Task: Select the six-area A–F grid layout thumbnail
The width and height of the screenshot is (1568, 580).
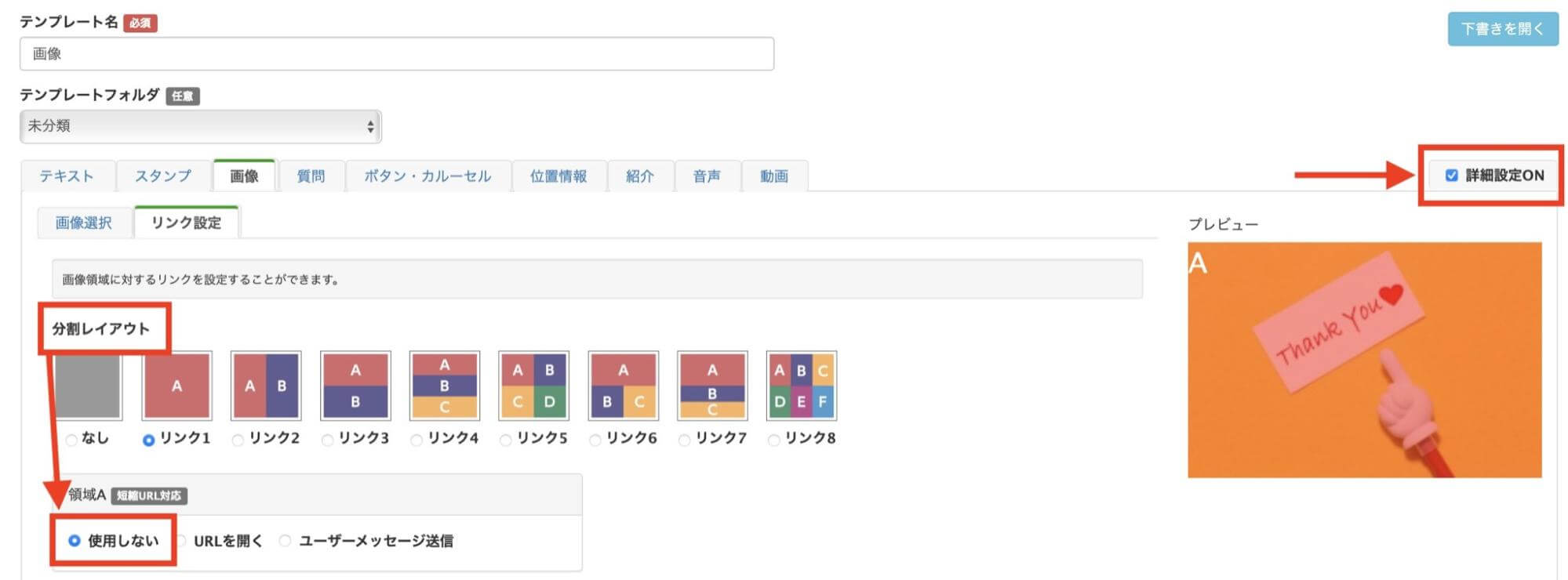Action: click(801, 386)
